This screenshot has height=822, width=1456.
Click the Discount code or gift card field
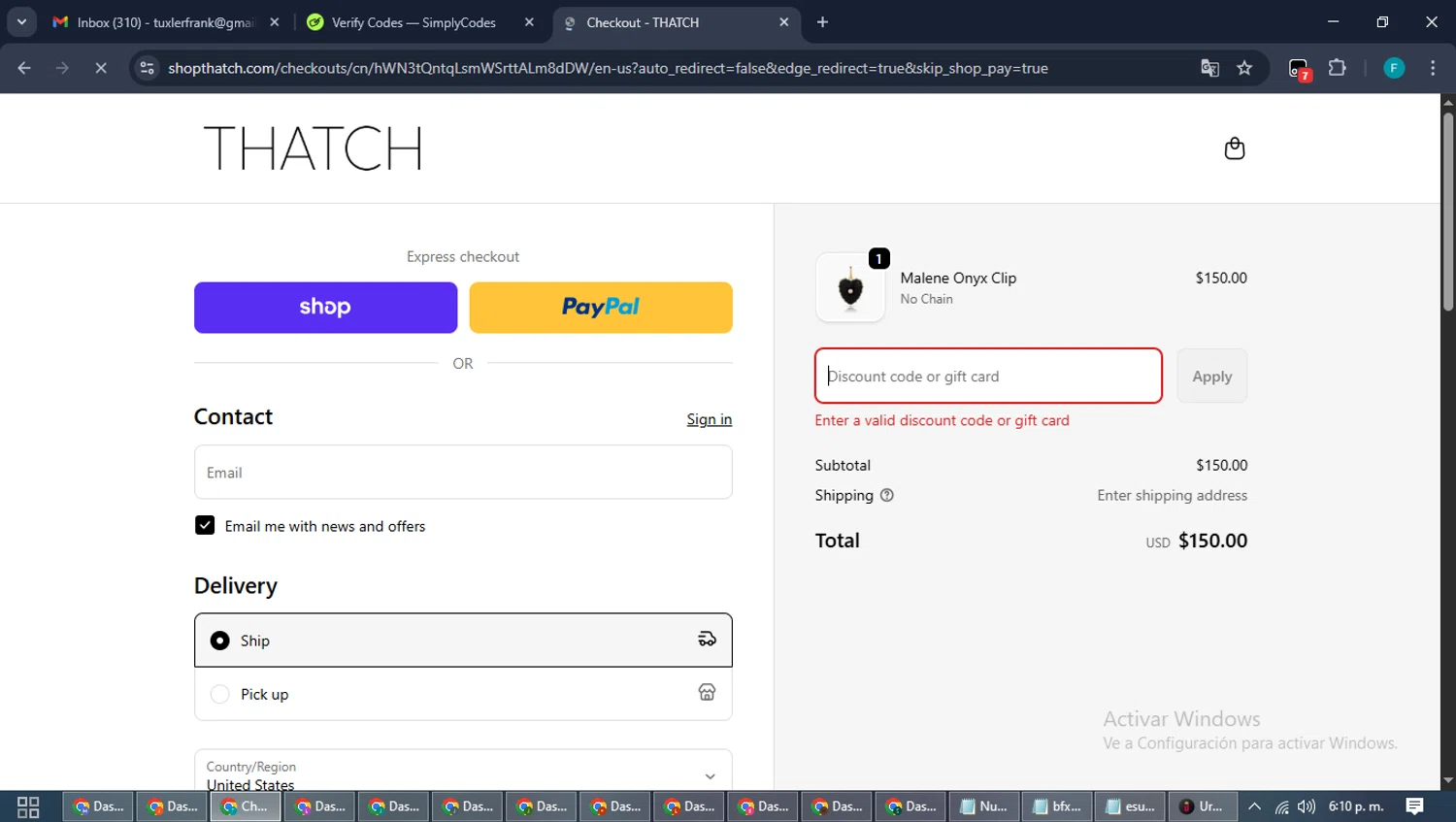tap(988, 376)
